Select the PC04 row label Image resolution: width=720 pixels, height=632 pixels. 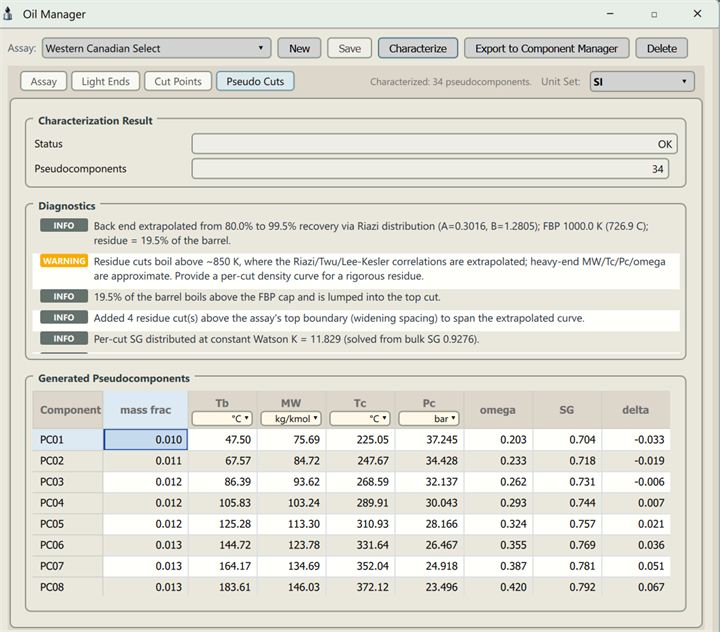point(68,503)
